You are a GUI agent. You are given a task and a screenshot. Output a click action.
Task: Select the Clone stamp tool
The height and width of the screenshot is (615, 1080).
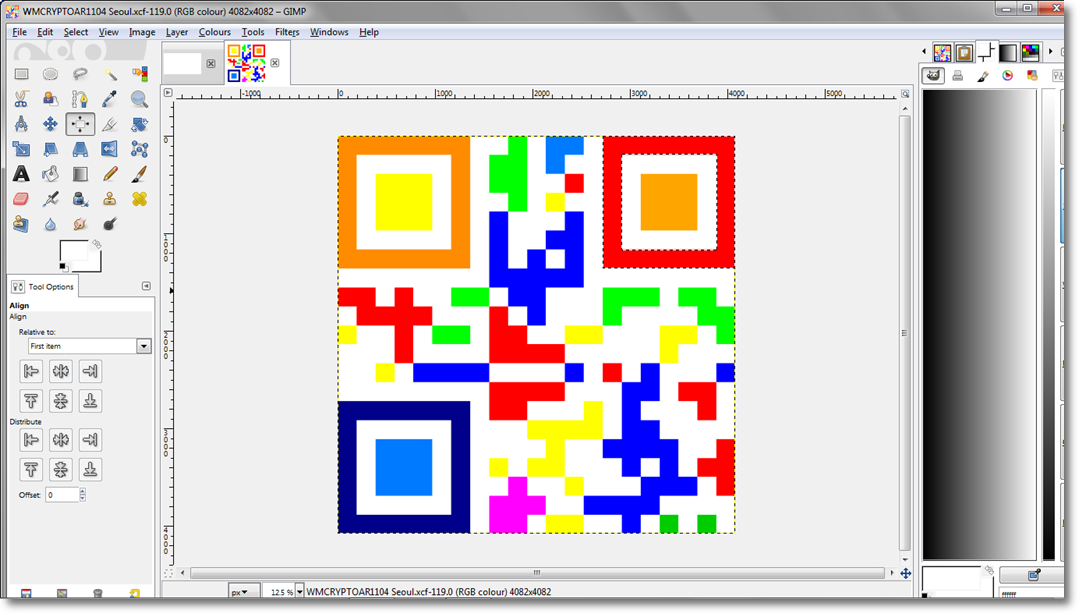point(110,199)
